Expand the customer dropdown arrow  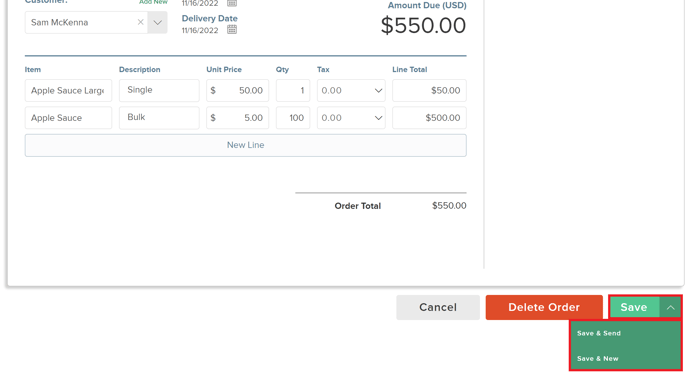pyautogui.click(x=157, y=22)
